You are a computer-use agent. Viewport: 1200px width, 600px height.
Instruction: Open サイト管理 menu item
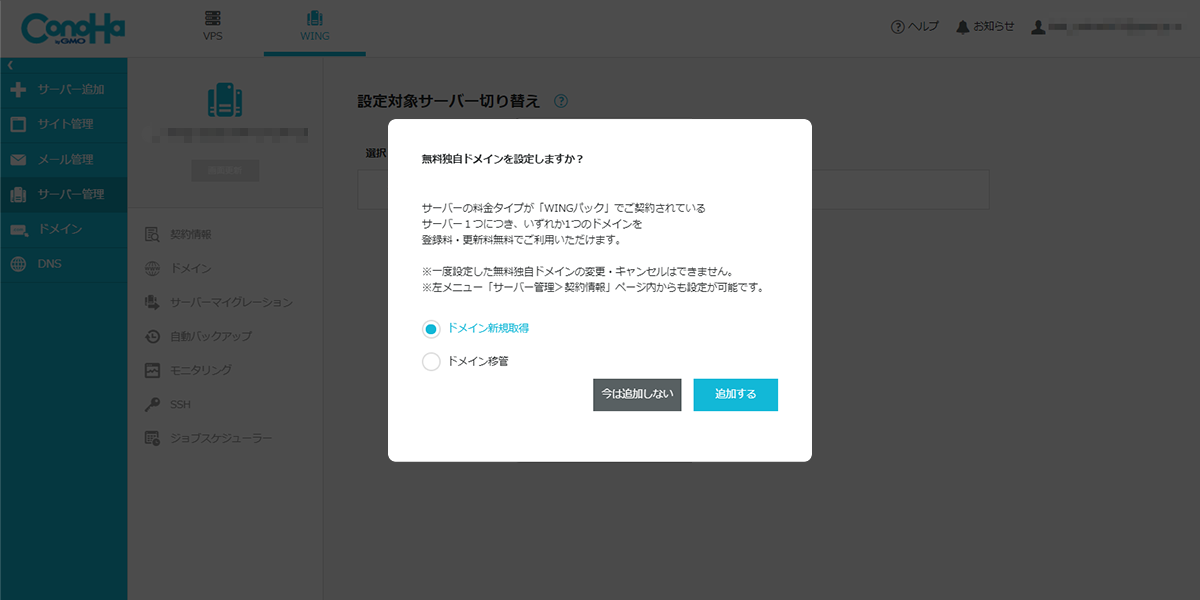tap(64, 125)
